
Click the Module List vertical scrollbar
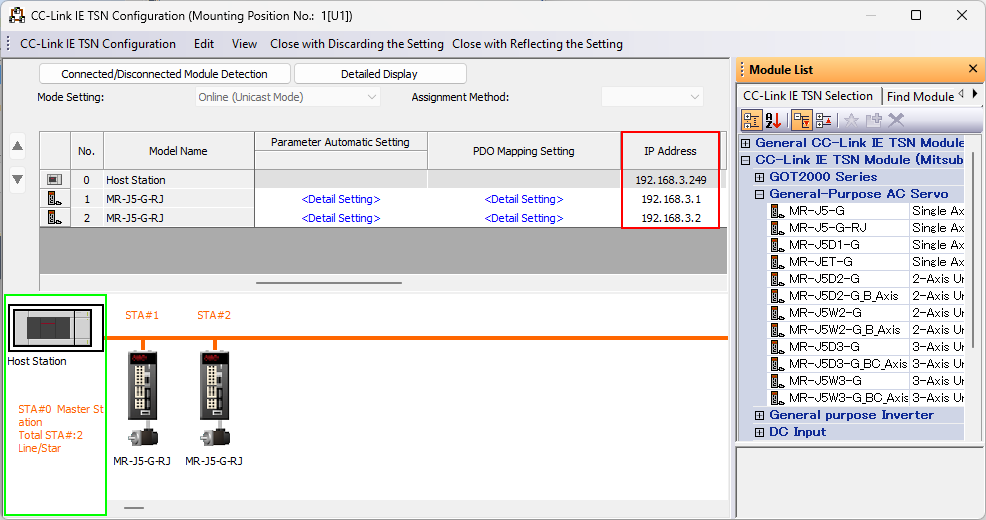[x=973, y=250]
